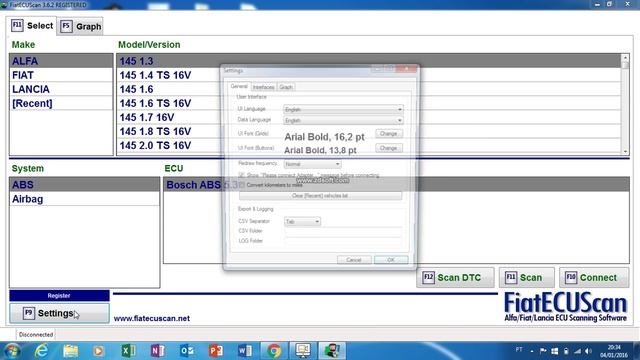Toggle Convert kilometers to miles checkbox

241,185
